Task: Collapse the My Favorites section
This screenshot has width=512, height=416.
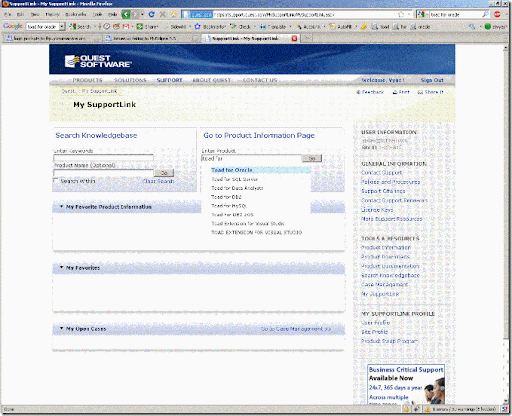Action: (x=61, y=268)
